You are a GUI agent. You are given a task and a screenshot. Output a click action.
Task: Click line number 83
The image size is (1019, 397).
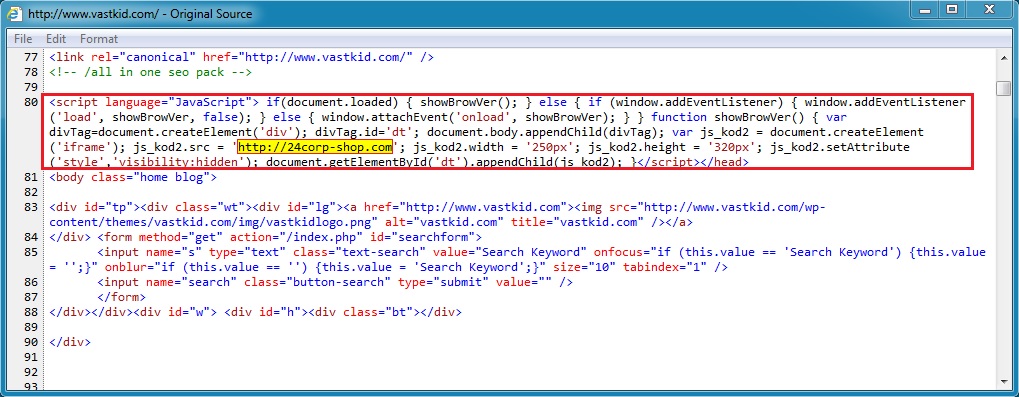[x=31, y=207]
